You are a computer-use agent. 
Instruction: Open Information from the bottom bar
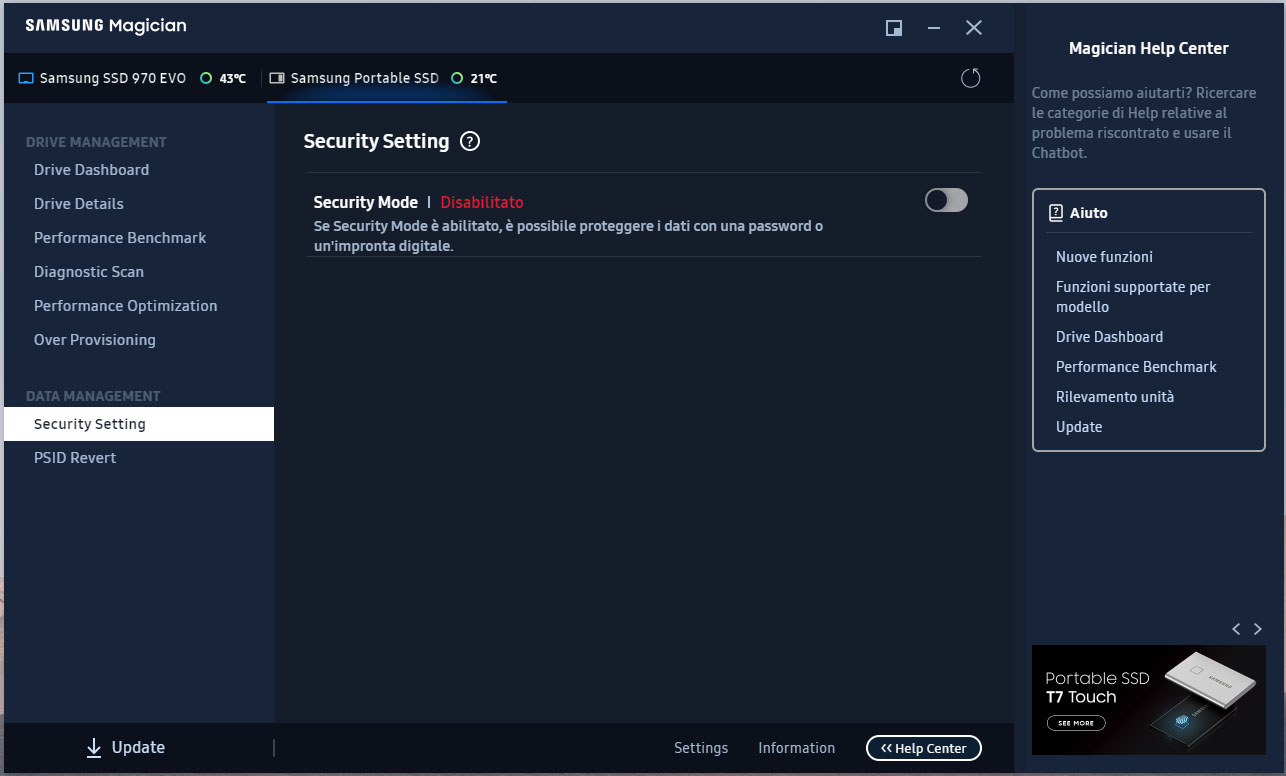pyautogui.click(x=796, y=748)
